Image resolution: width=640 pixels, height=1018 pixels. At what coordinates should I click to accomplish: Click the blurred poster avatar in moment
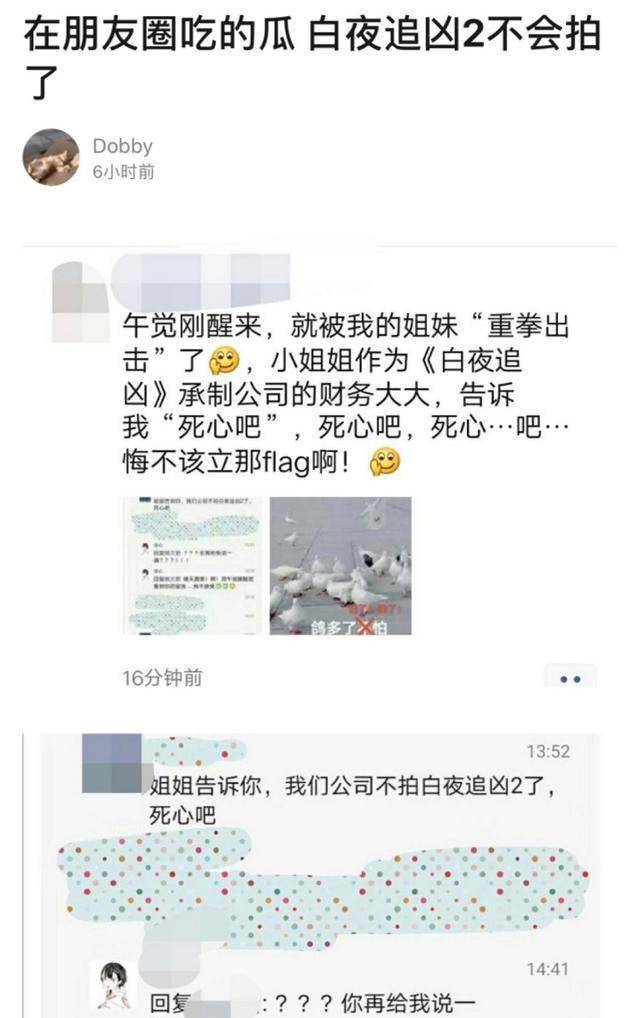(81, 302)
